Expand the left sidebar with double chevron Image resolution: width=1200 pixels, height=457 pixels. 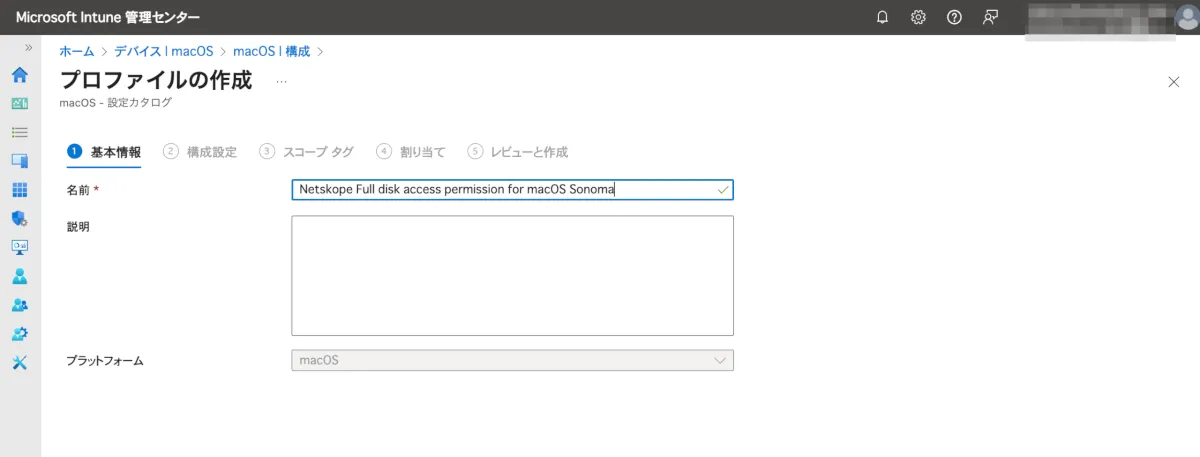28,48
